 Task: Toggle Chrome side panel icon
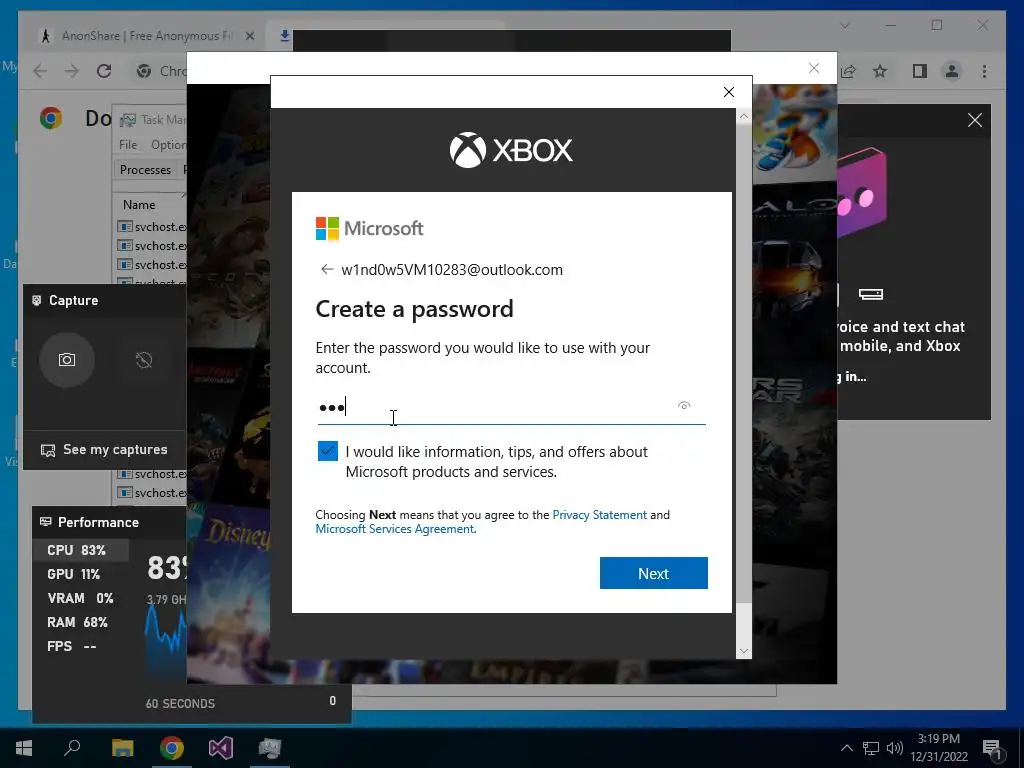tap(920, 71)
